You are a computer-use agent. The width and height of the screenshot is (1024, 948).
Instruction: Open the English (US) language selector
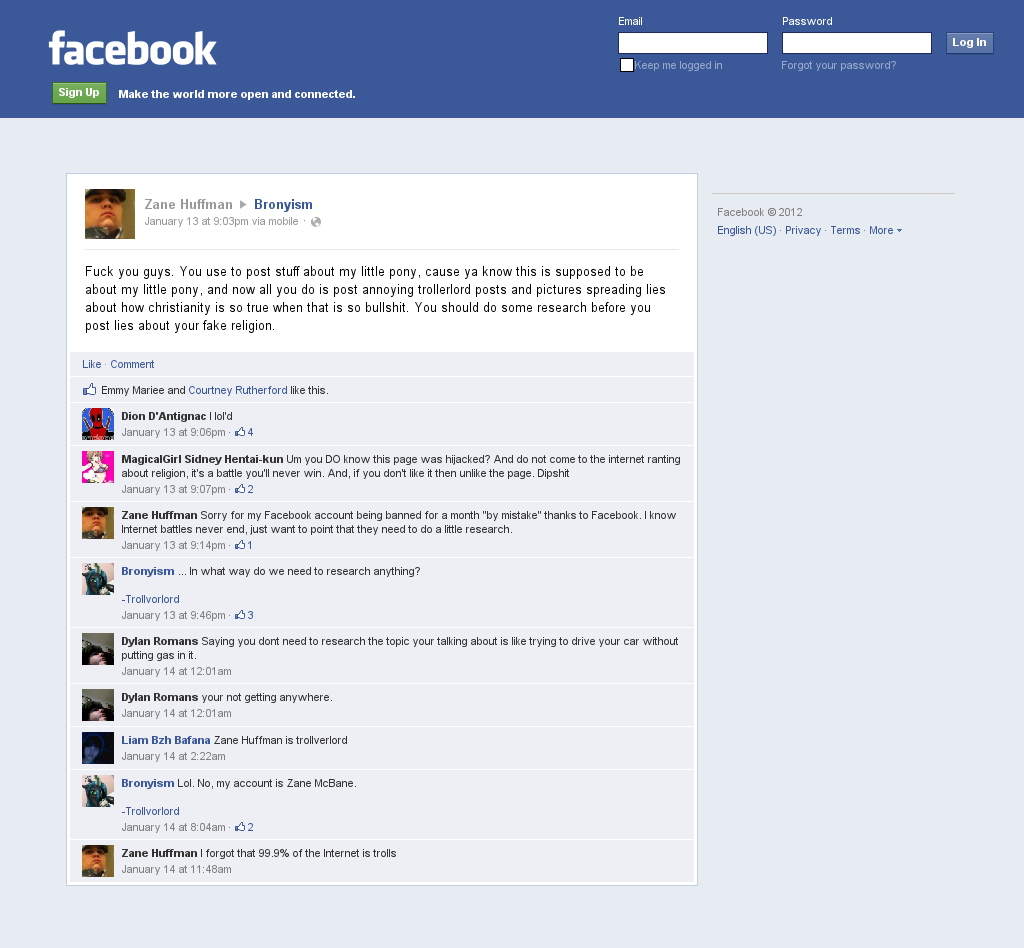746,230
